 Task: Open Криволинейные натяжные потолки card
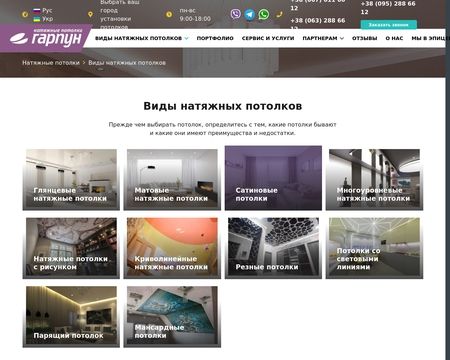172,248
